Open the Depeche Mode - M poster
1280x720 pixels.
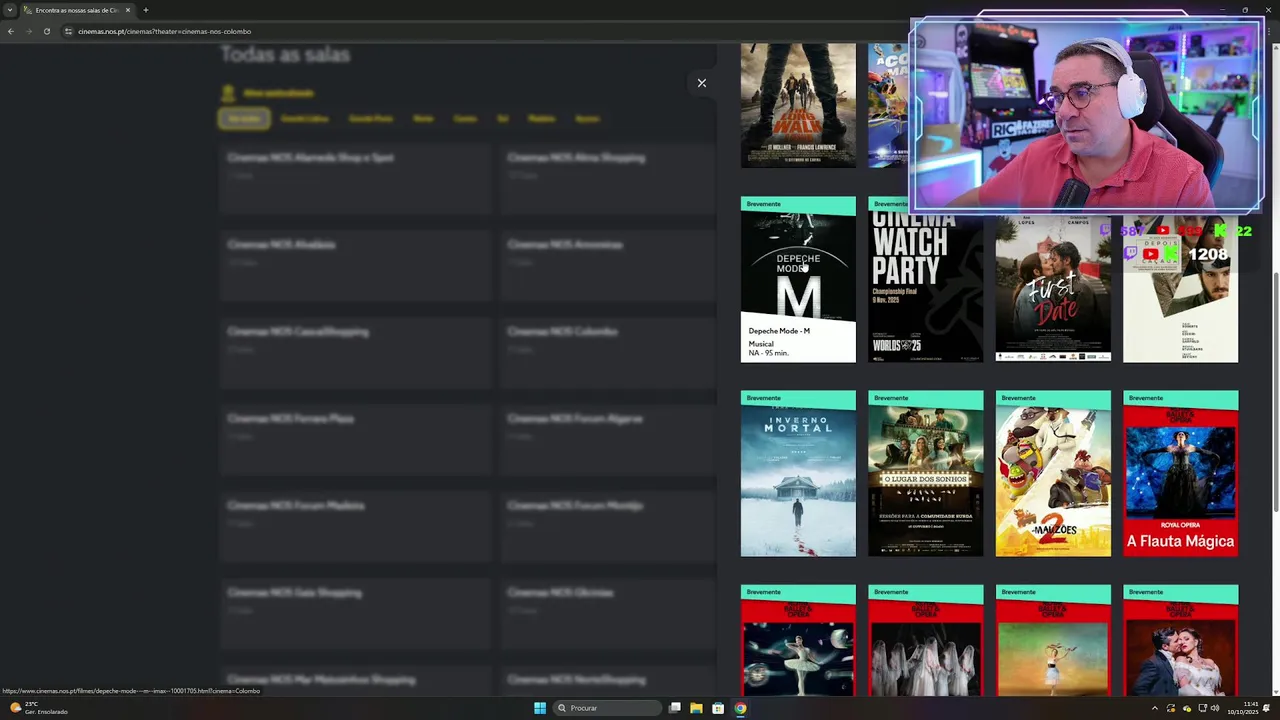pyautogui.click(x=798, y=279)
